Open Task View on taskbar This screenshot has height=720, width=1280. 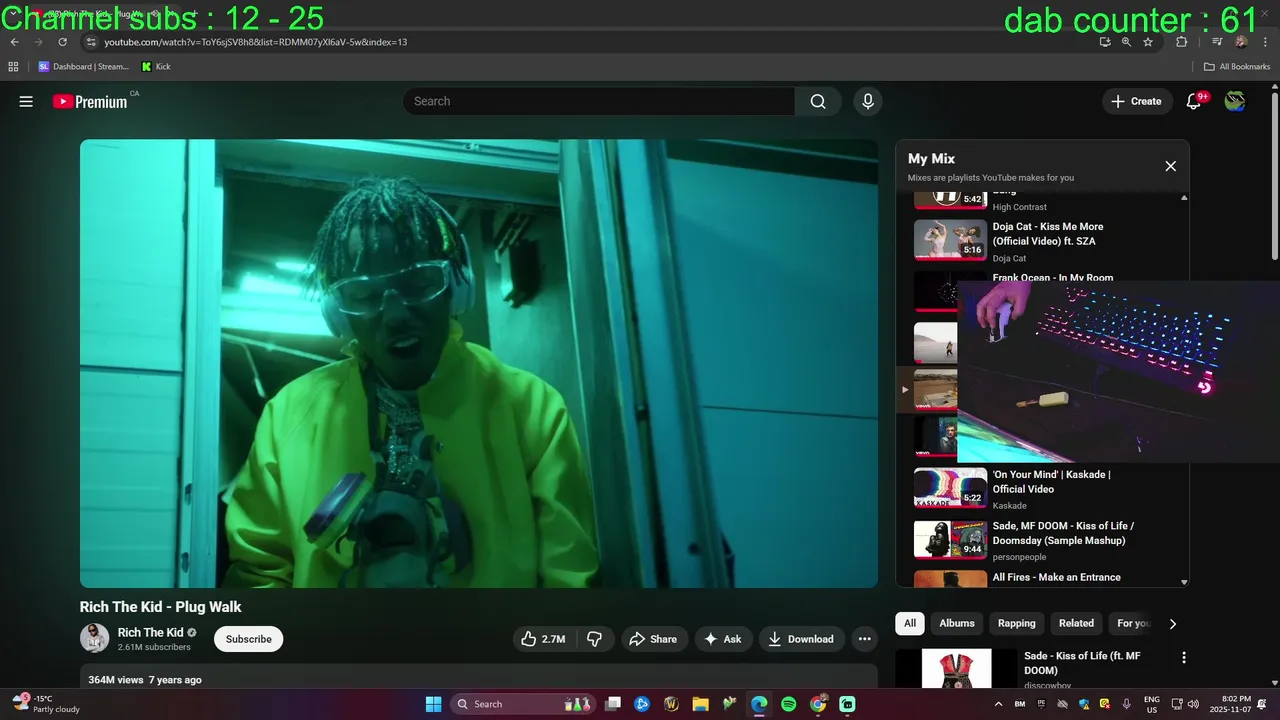click(x=613, y=704)
